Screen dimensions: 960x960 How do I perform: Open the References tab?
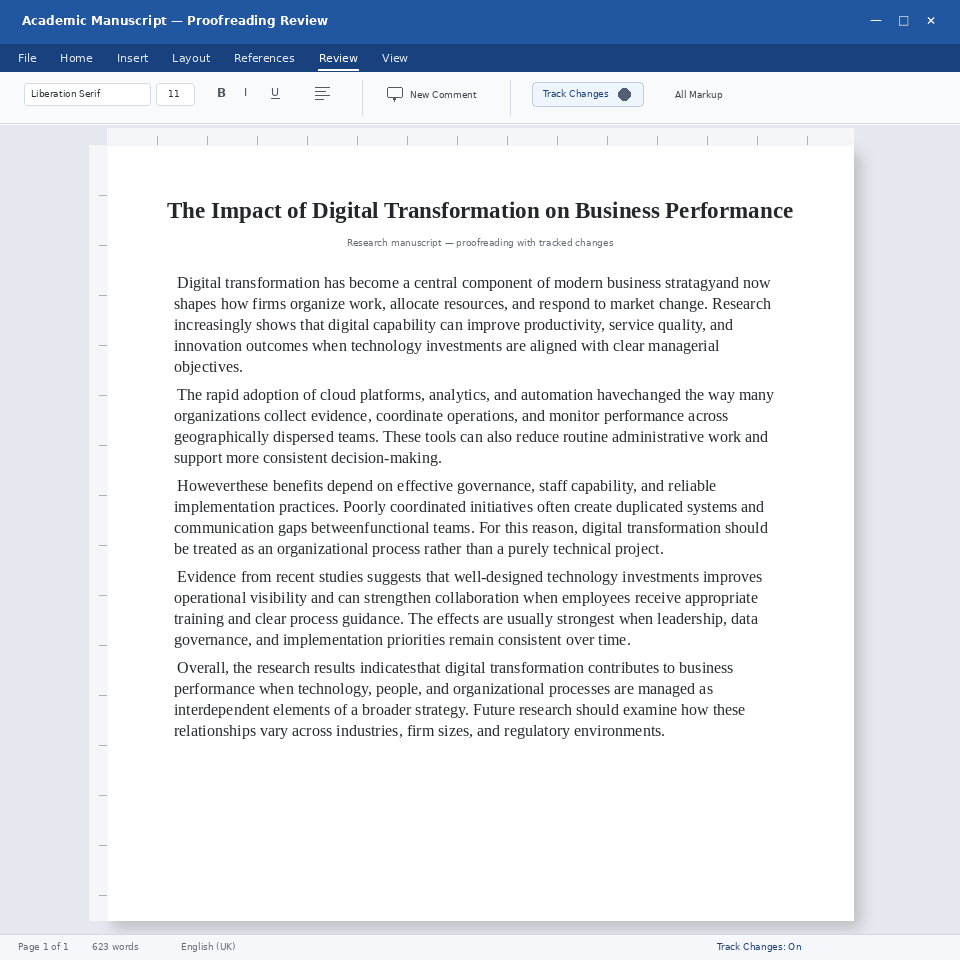[264, 58]
